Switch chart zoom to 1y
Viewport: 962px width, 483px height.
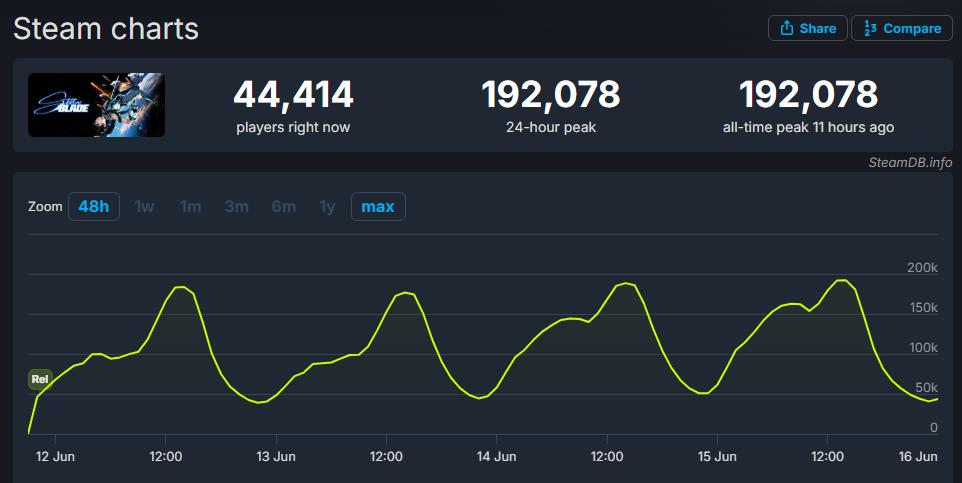(327, 207)
